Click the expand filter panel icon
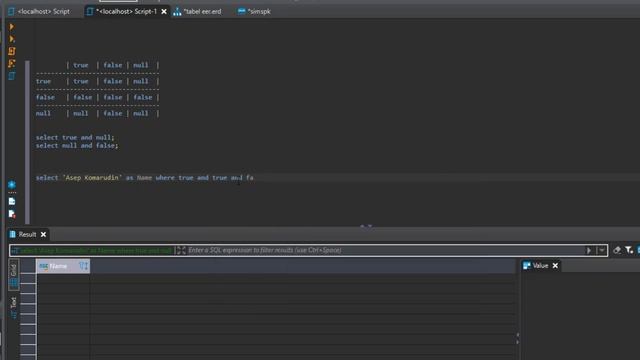 point(180,250)
